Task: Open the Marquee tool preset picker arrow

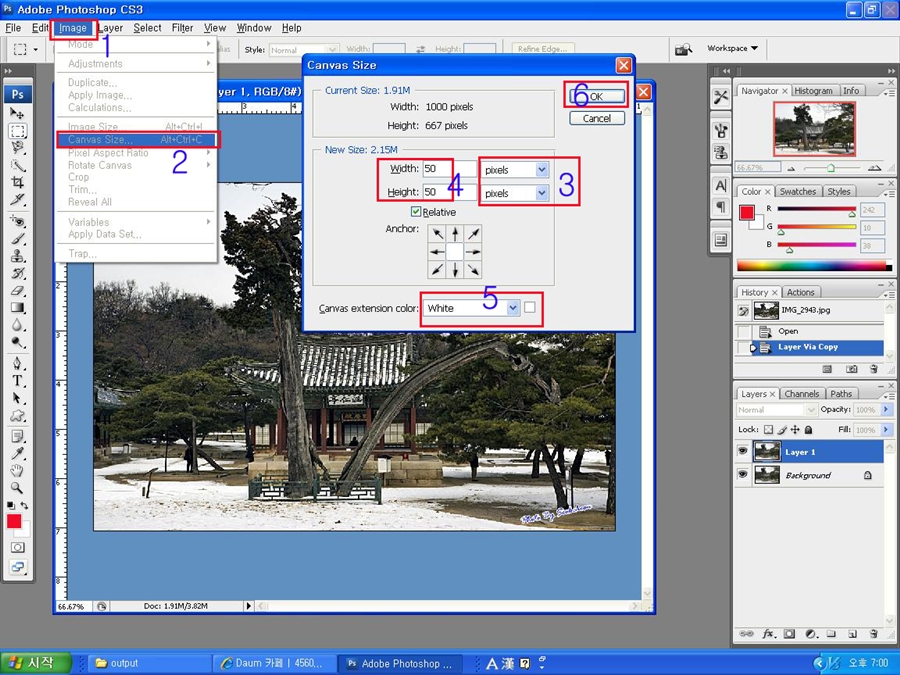Action: pyautogui.click(x=36, y=50)
